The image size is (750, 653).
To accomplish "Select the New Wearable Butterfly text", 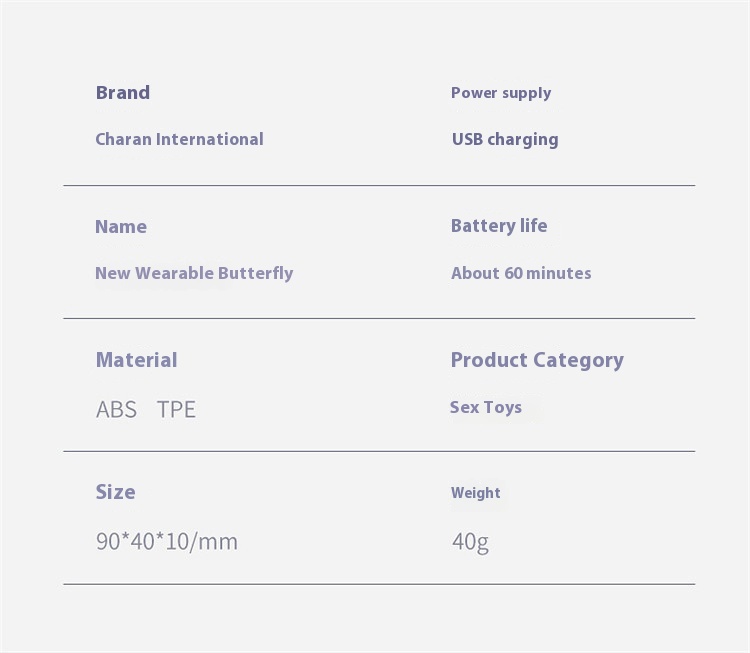I will pos(194,273).
